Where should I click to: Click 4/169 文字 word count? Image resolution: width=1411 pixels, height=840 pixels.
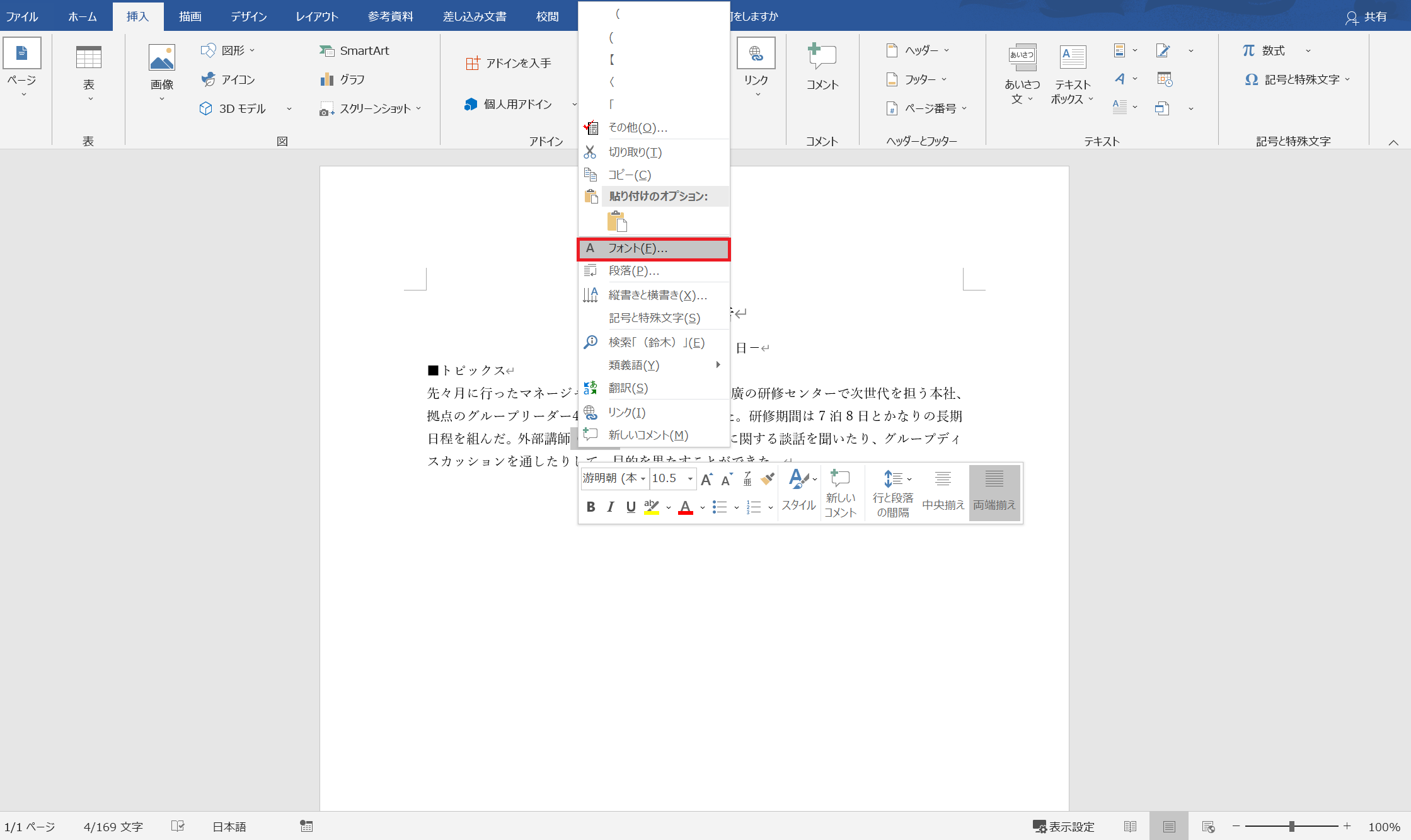pos(113,827)
